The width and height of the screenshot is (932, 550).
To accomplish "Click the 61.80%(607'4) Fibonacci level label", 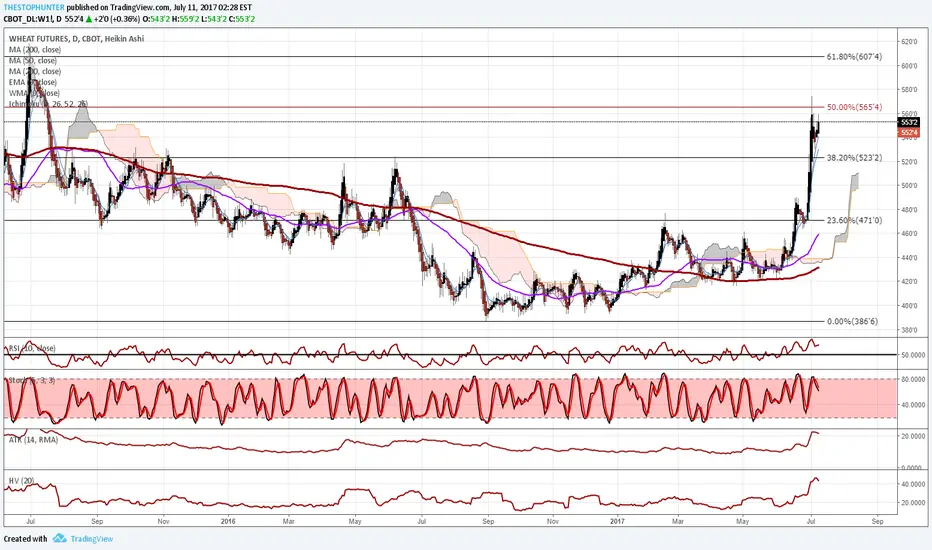I will pos(854,56).
